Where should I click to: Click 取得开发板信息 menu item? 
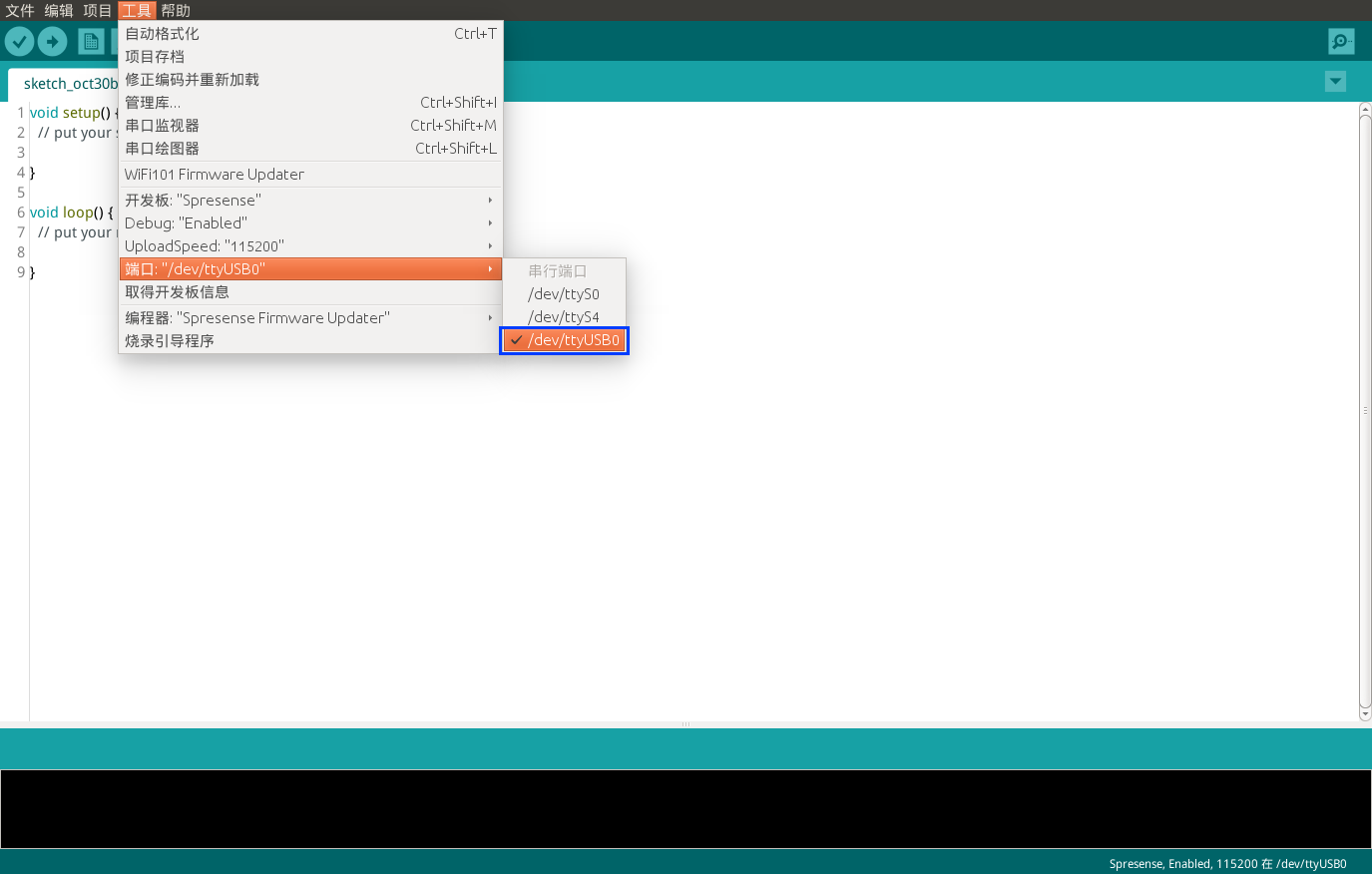177,292
